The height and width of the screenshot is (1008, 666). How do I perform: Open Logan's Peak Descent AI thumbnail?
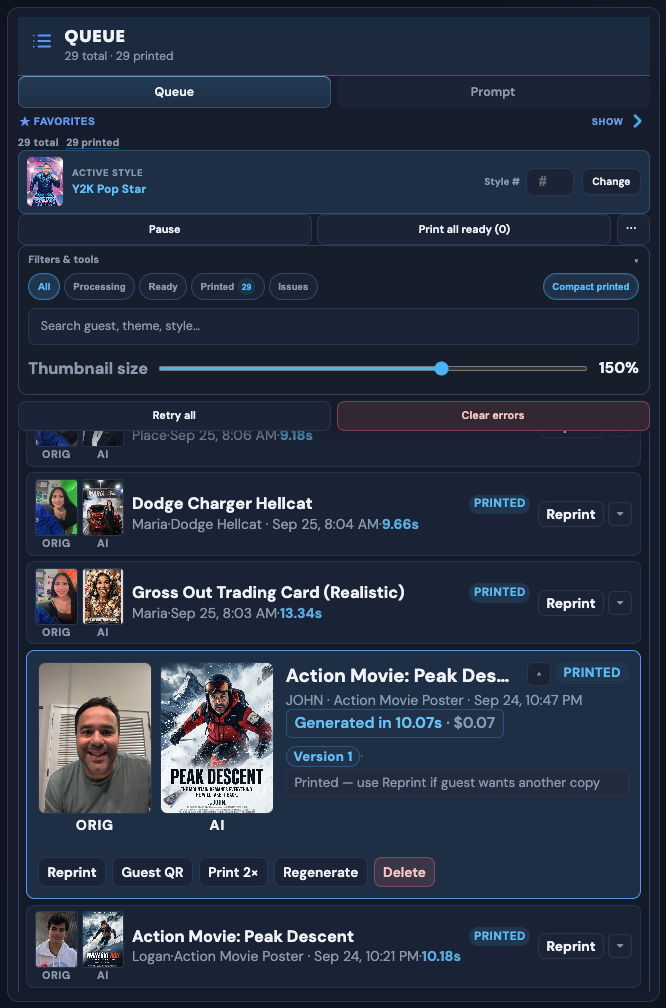pyautogui.click(x=103, y=939)
